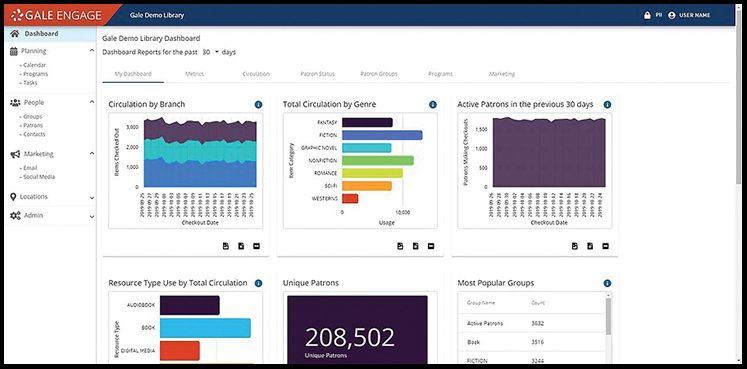Click the Locations pin icon
Viewport: 747px width, 369px height.
coord(13,197)
